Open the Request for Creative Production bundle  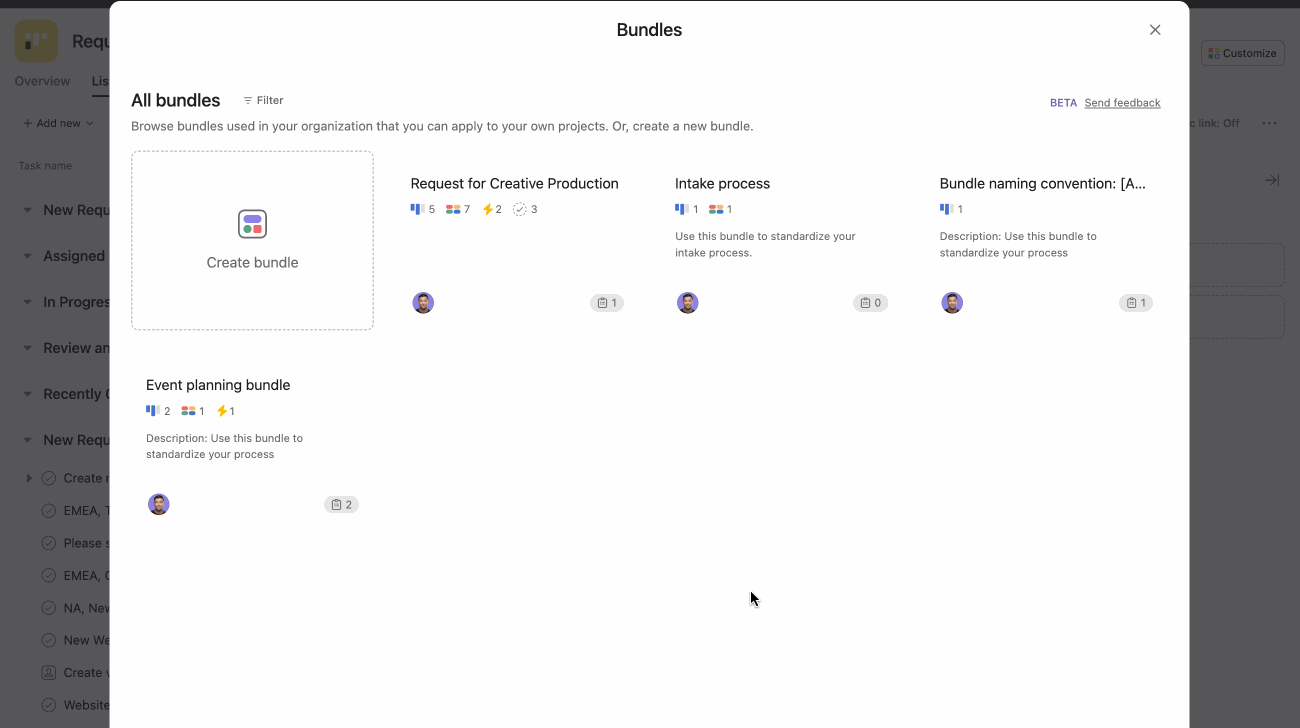point(514,184)
